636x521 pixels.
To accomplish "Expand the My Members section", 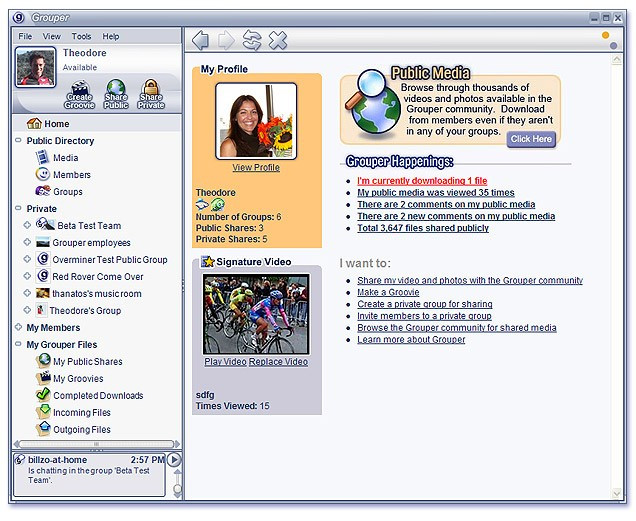I will 18,327.
